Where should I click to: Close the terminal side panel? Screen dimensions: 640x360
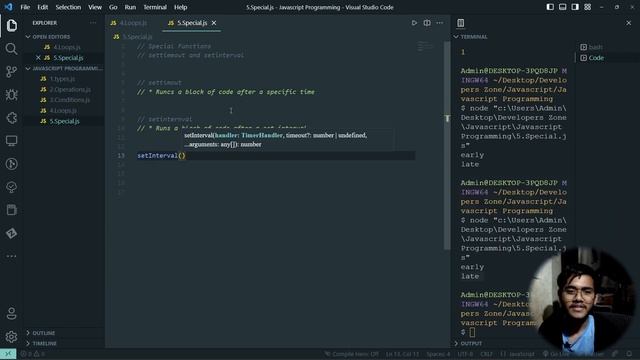[629, 23]
